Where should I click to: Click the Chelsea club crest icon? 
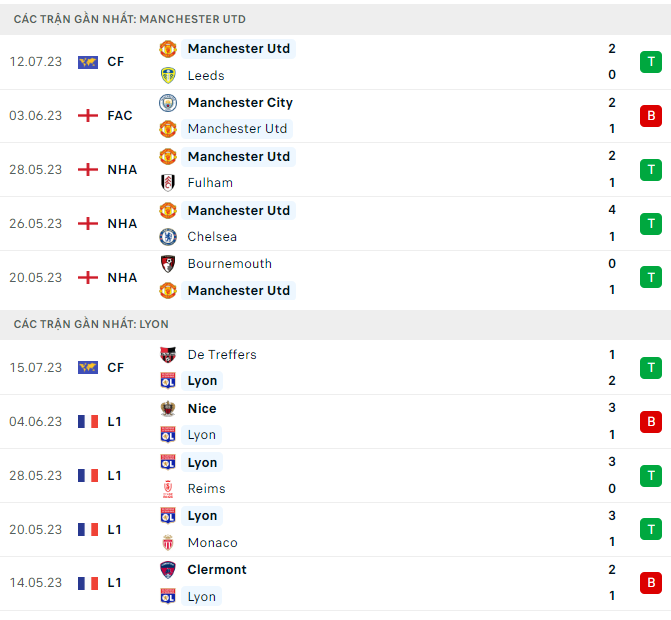(x=168, y=237)
